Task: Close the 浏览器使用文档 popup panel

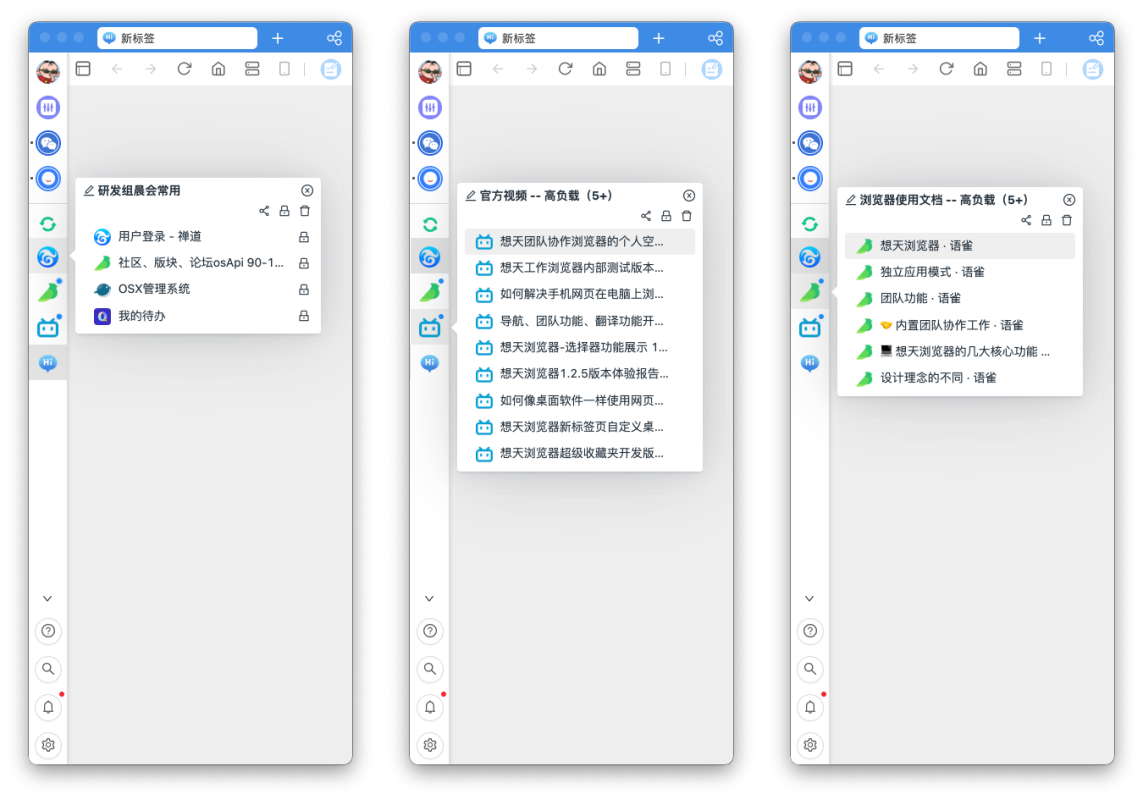Action: [x=1069, y=200]
